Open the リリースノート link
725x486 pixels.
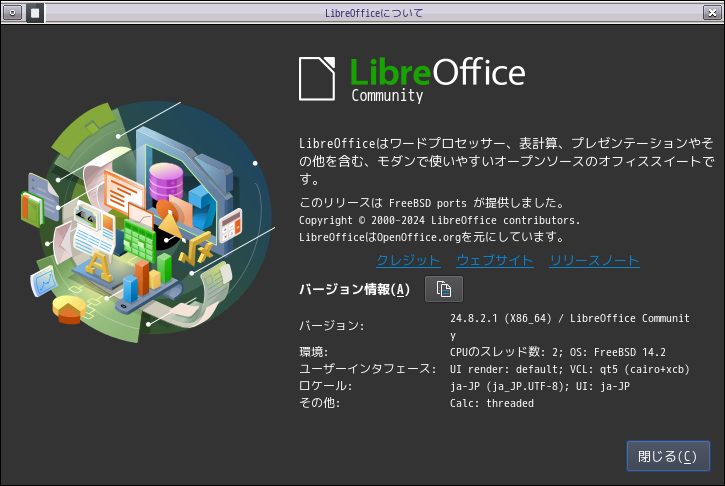[x=594, y=260]
